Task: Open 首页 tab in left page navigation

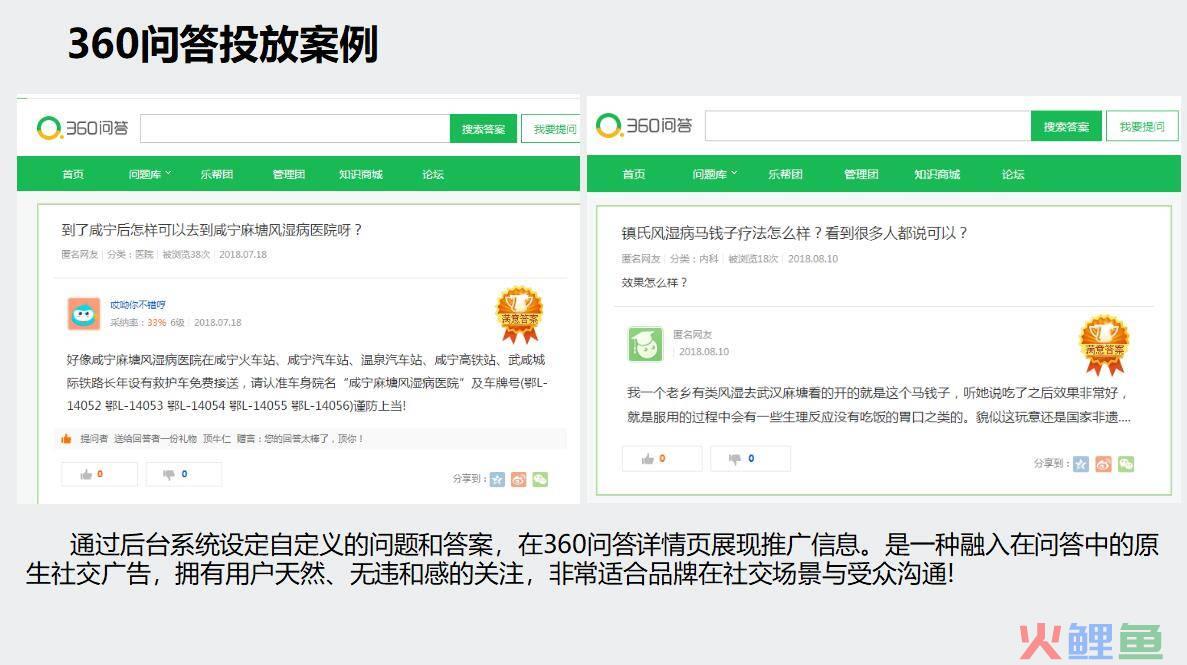Action: (73, 174)
